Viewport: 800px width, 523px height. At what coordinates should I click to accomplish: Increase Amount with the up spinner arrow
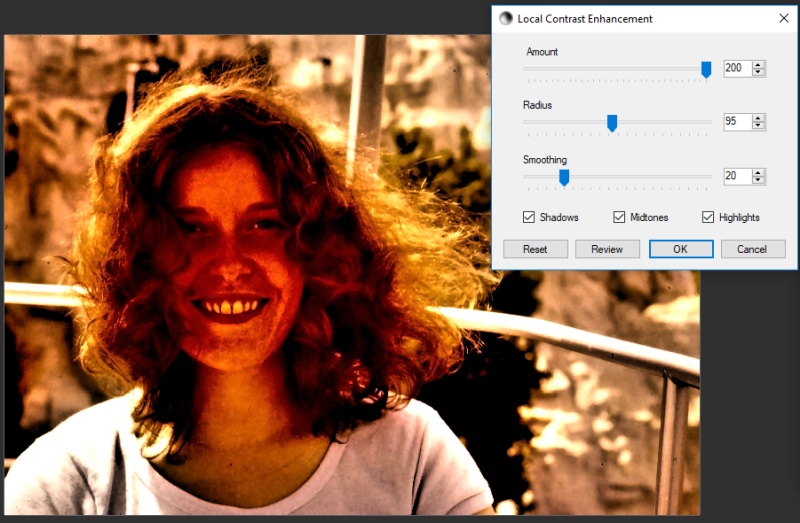(759, 64)
